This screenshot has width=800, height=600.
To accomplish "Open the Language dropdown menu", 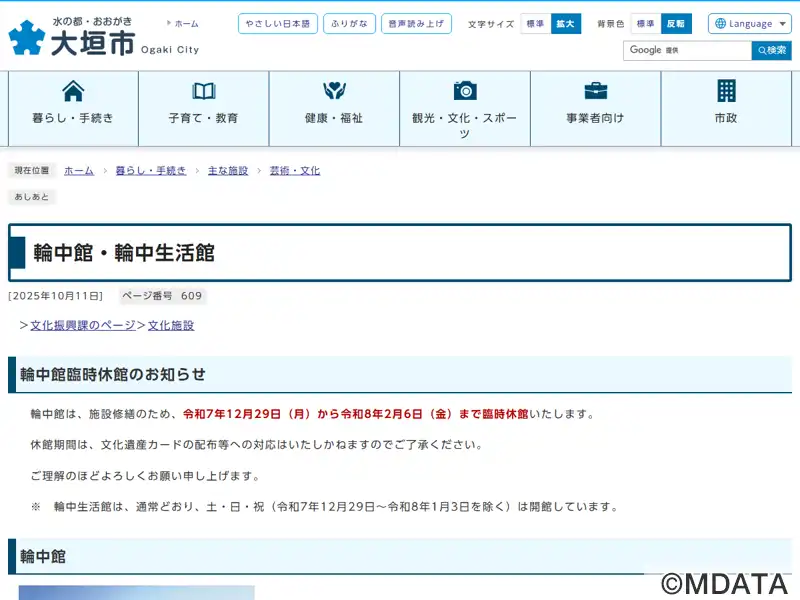I will (750, 24).
